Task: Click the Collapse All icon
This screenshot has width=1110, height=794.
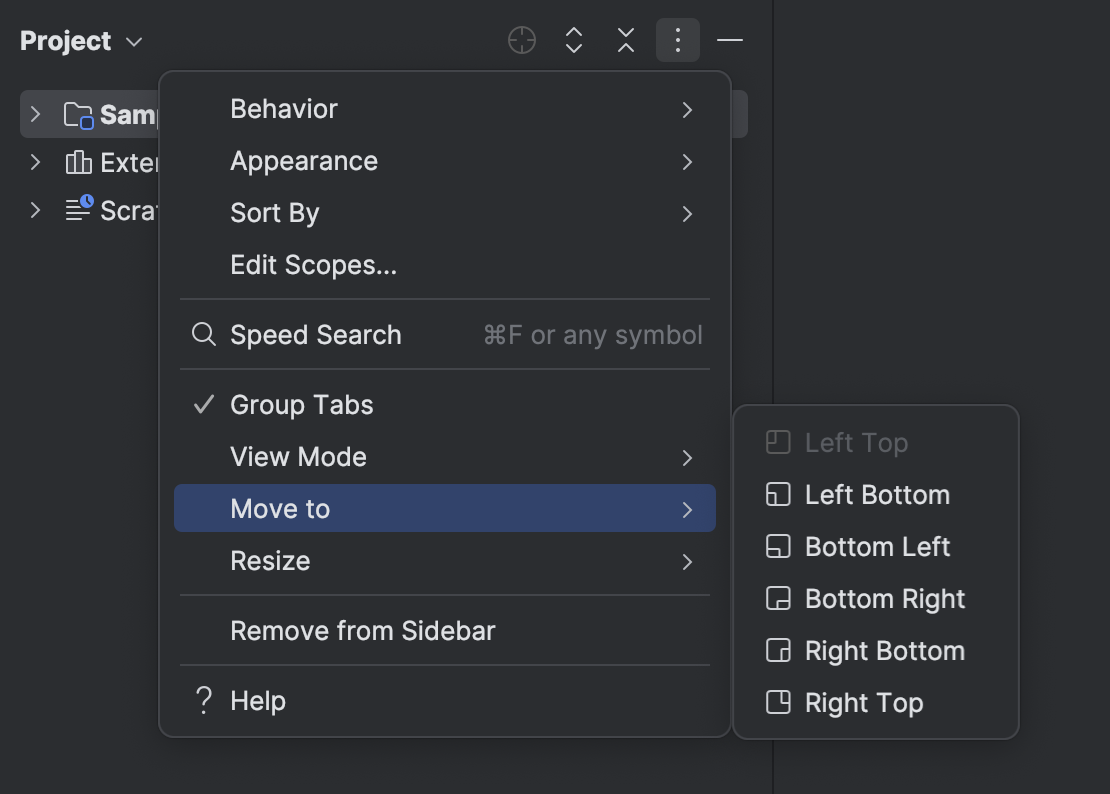Action: click(626, 40)
